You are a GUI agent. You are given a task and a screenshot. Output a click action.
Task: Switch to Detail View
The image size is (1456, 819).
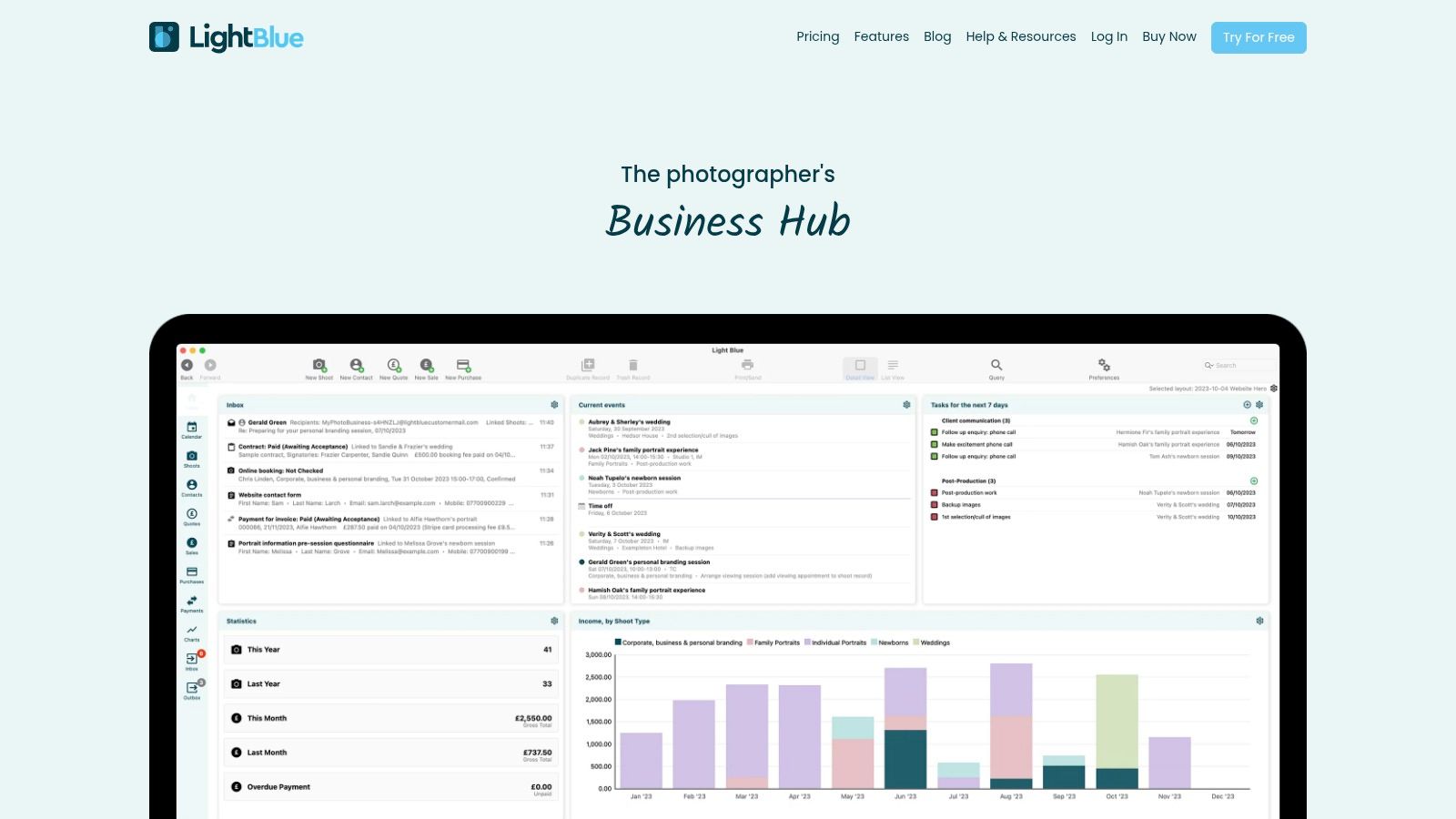pos(860,368)
